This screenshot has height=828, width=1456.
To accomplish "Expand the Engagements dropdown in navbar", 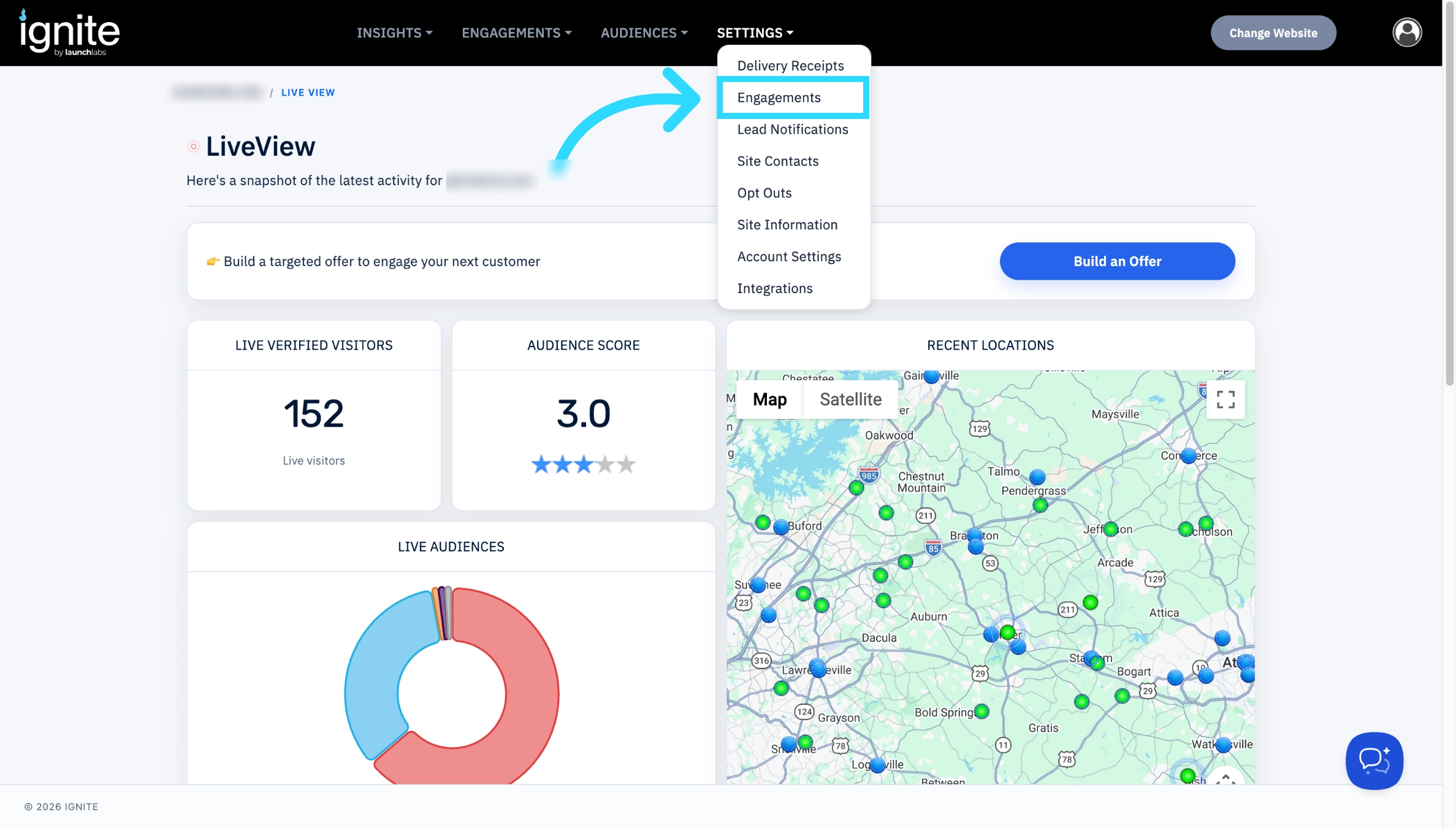I will 516,33.
